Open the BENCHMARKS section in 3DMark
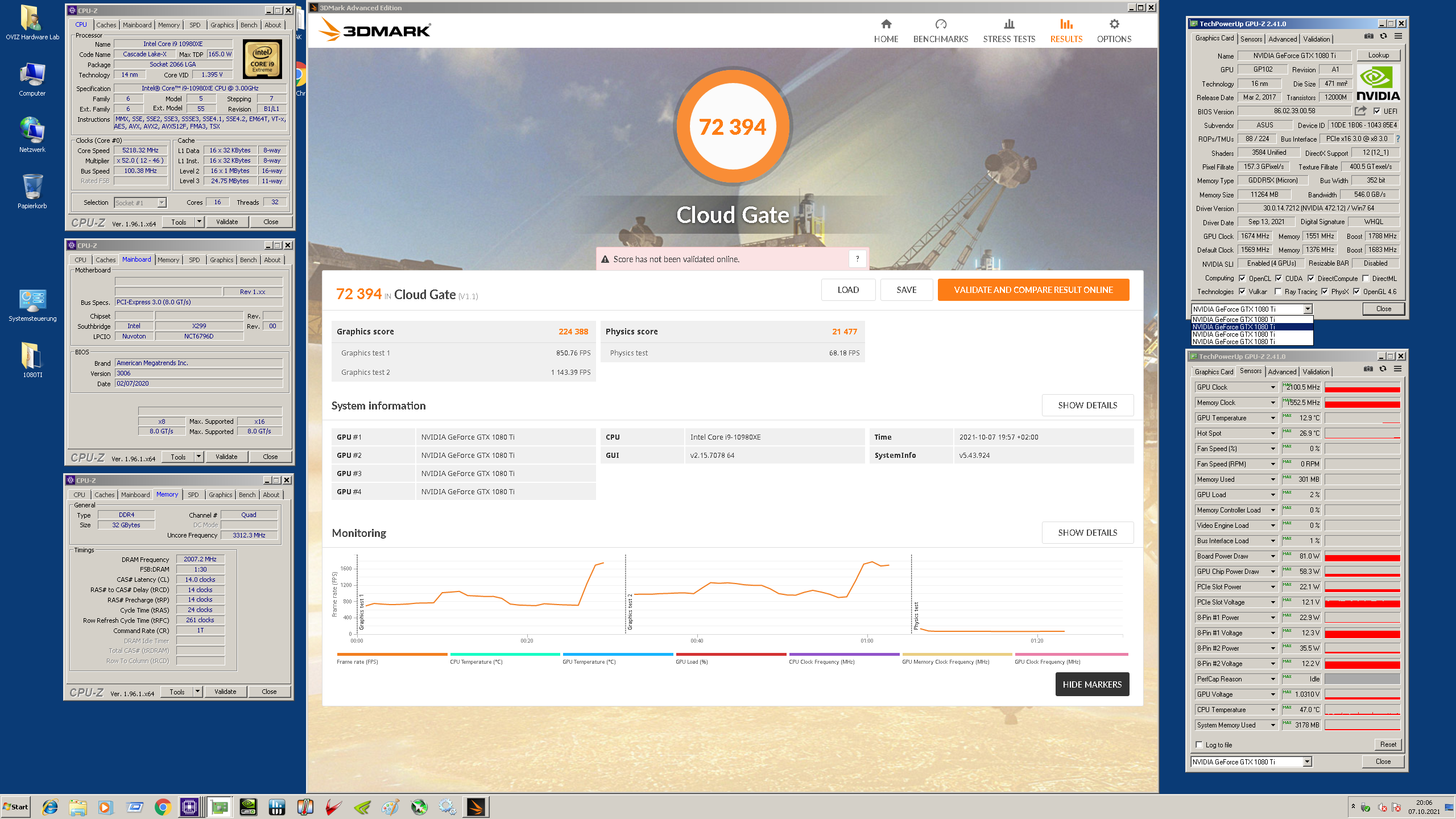The height and width of the screenshot is (819, 1456). pyautogui.click(x=941, y=31)
